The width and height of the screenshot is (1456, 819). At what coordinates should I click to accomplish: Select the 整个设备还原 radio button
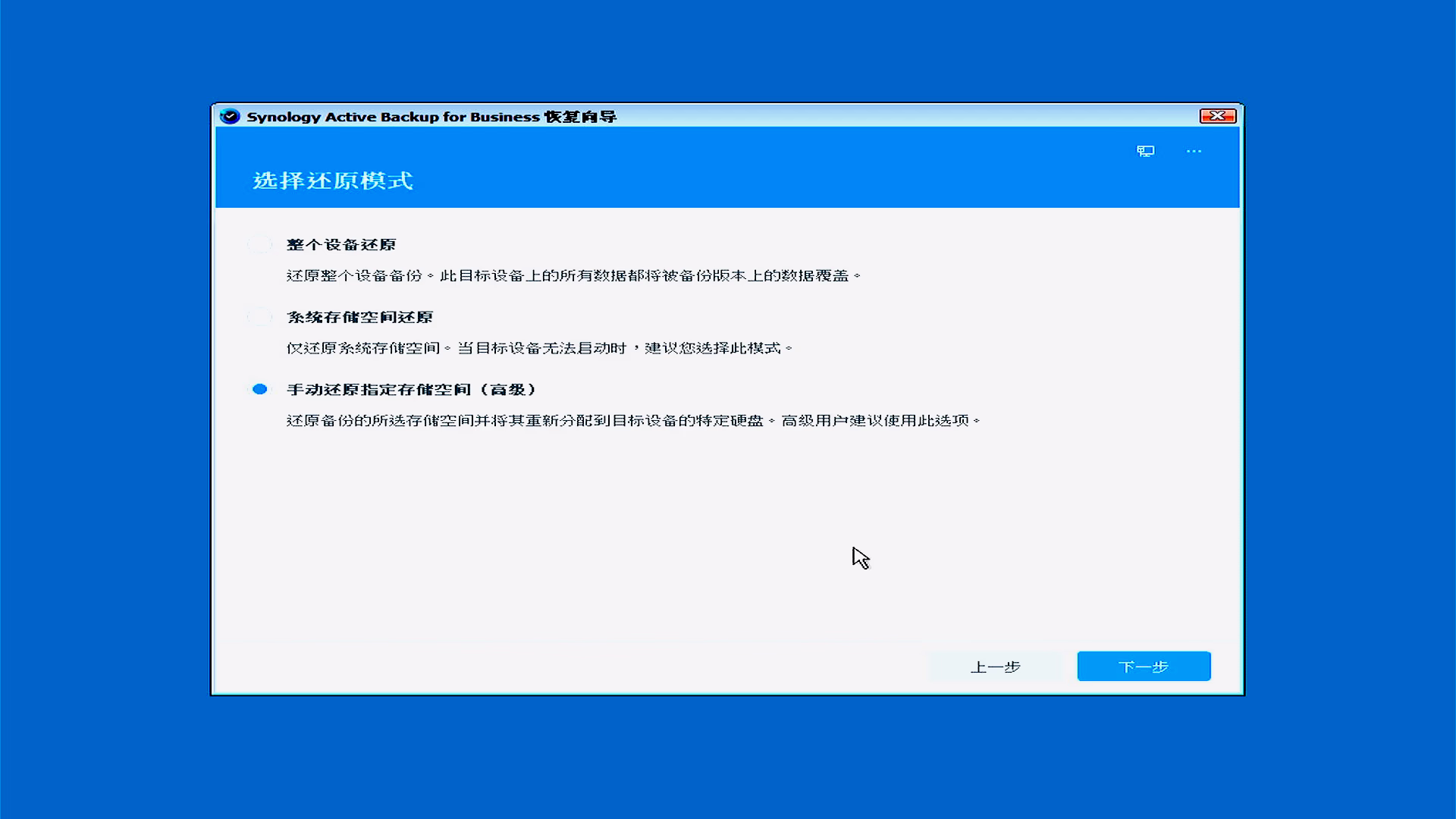259,244
